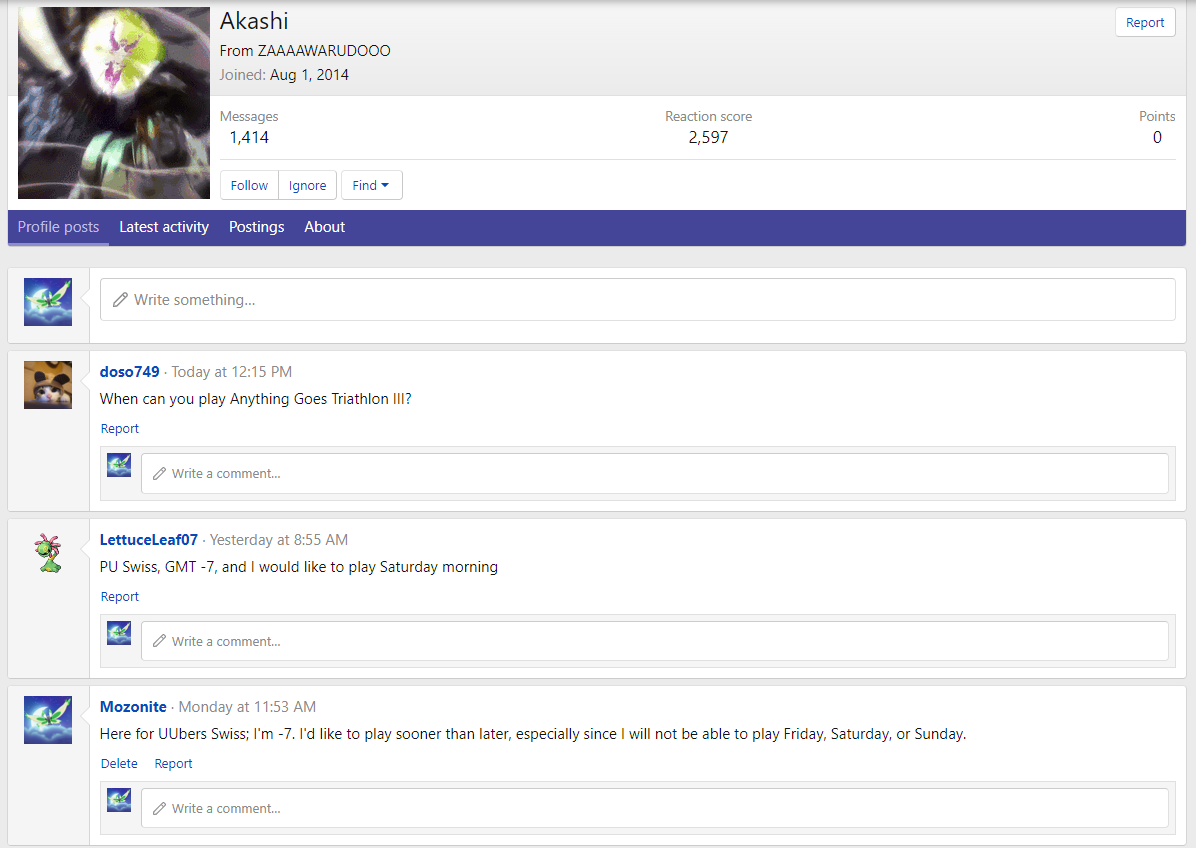
Task: Report doso749's profile post
Action: point(120,429)
